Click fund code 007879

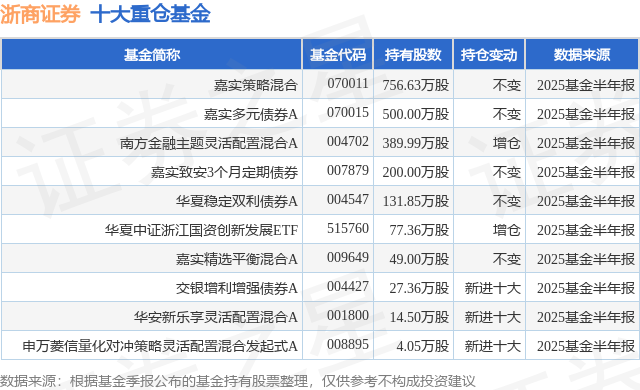(348, 170)
